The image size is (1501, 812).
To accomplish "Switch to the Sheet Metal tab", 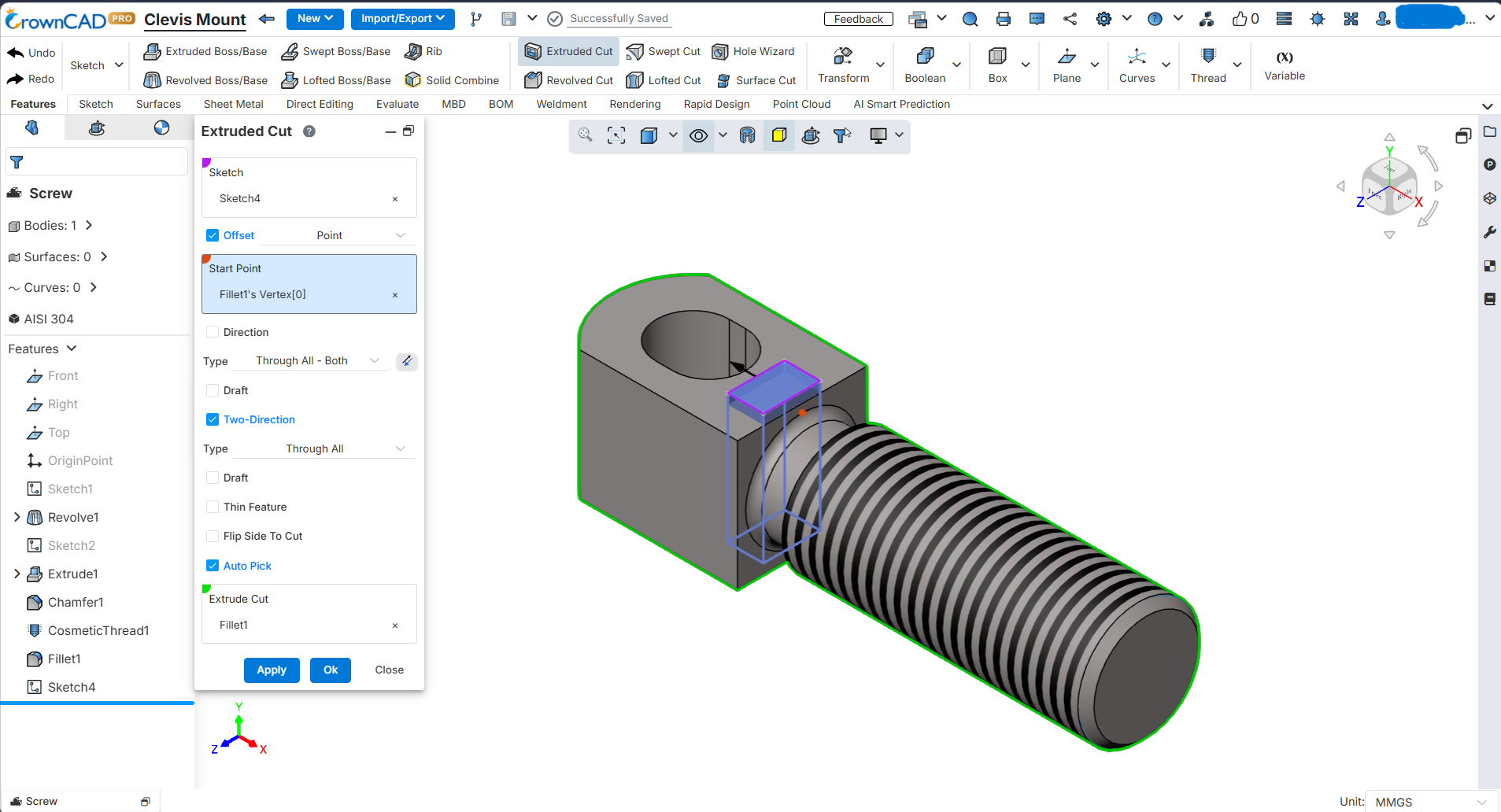I will click(x=234, y=104).
